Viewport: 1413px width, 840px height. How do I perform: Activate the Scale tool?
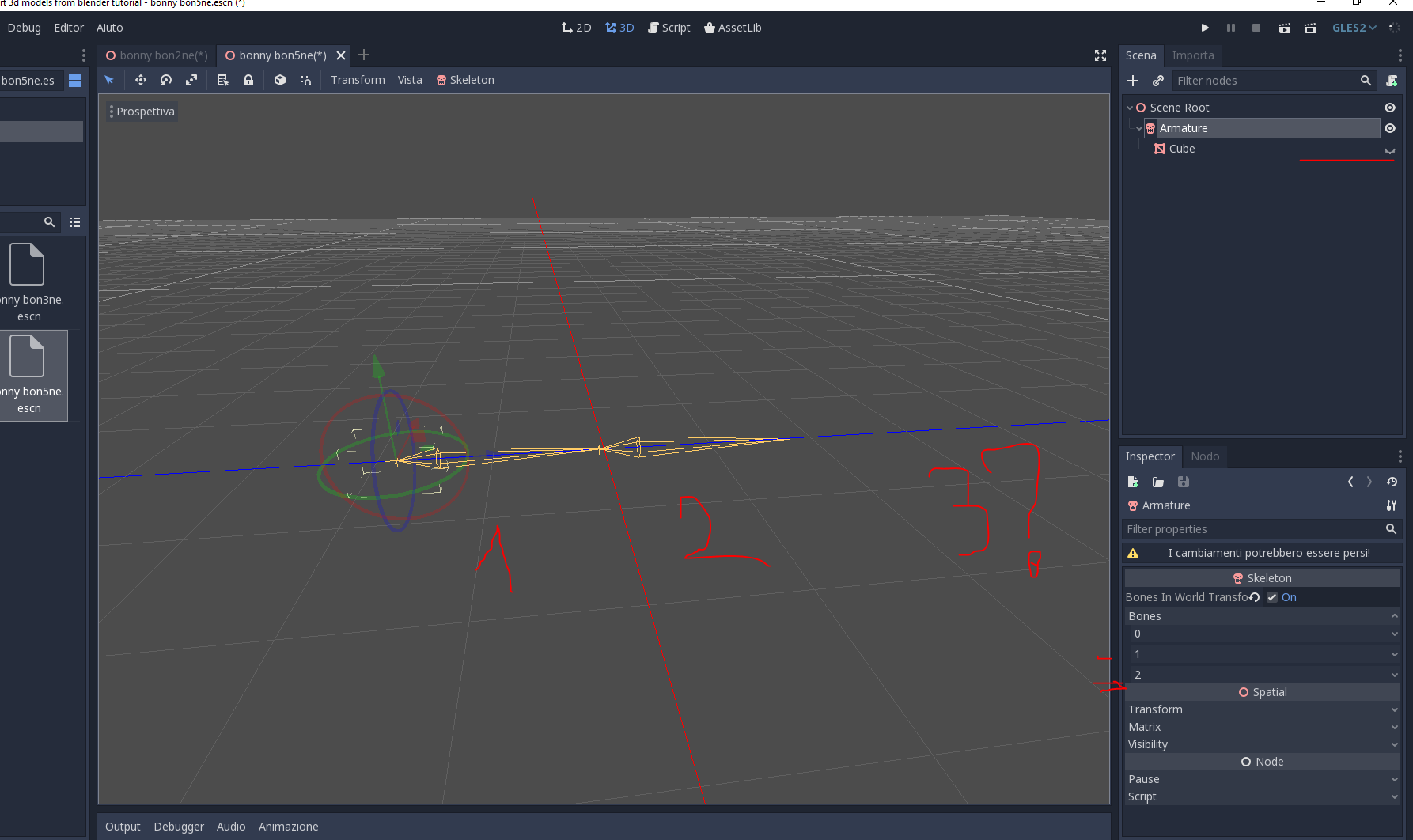pyautogui.click(x=191, y=80)
